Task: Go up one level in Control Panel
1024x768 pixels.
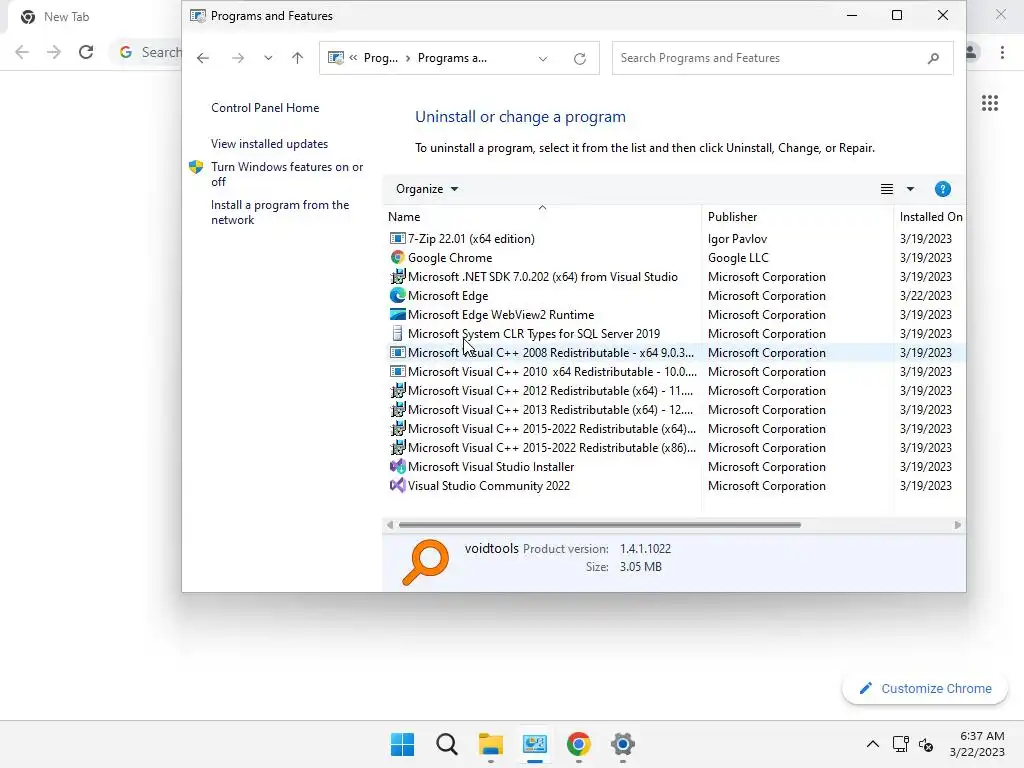Action: point(297,58)
